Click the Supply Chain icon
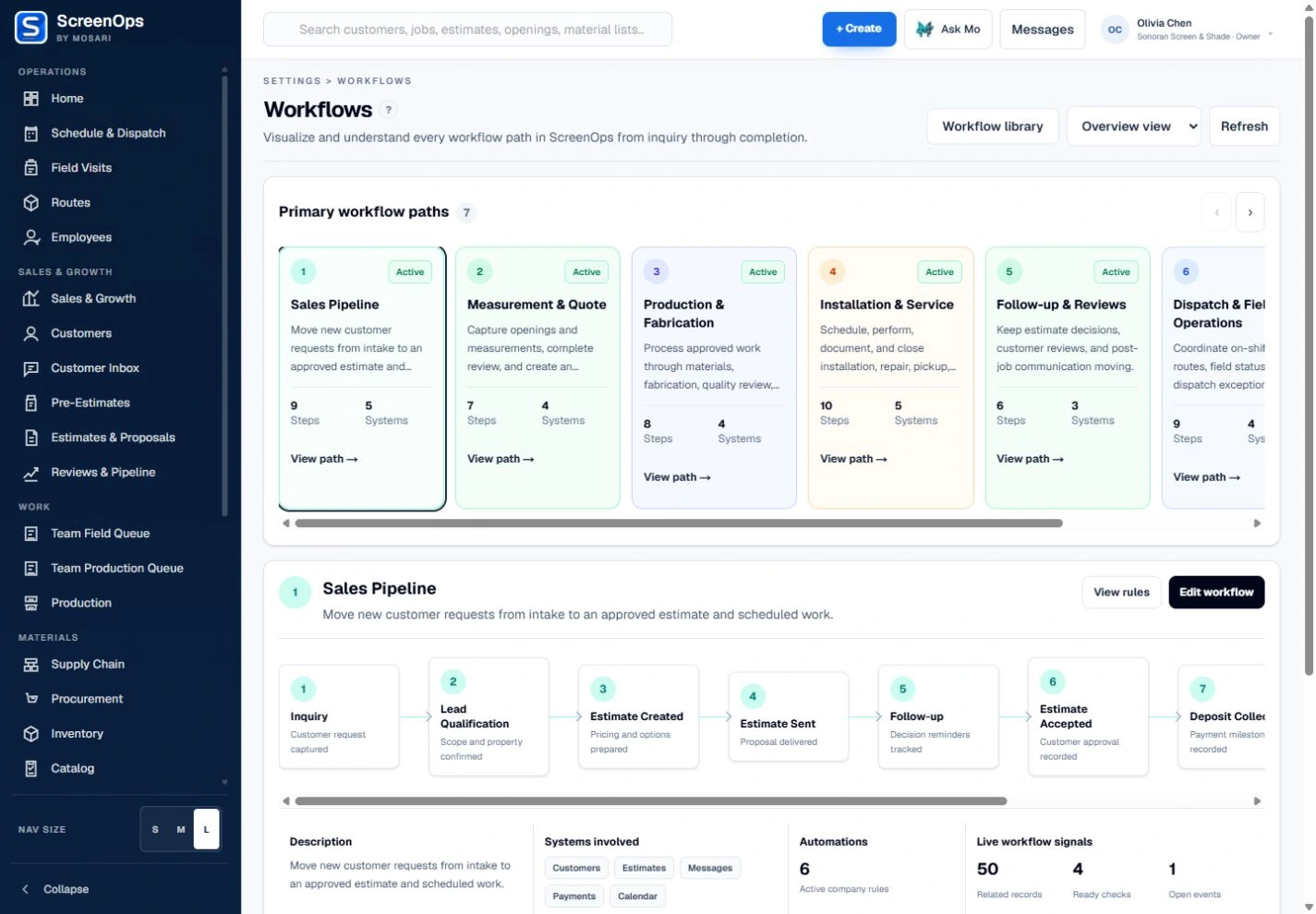Image resolution: width=1316 pixels, height=914 pixels. pyautogui.click(x=30, y=665)
